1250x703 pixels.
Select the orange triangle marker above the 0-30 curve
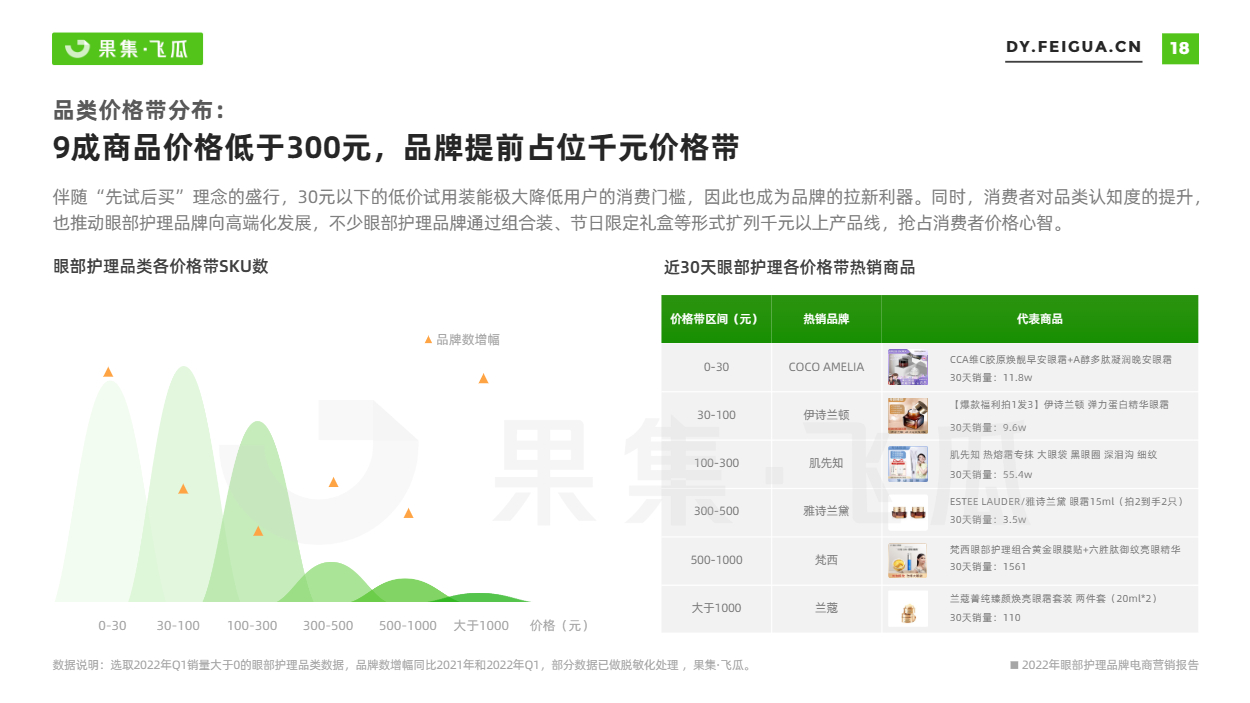coord(108,372)
